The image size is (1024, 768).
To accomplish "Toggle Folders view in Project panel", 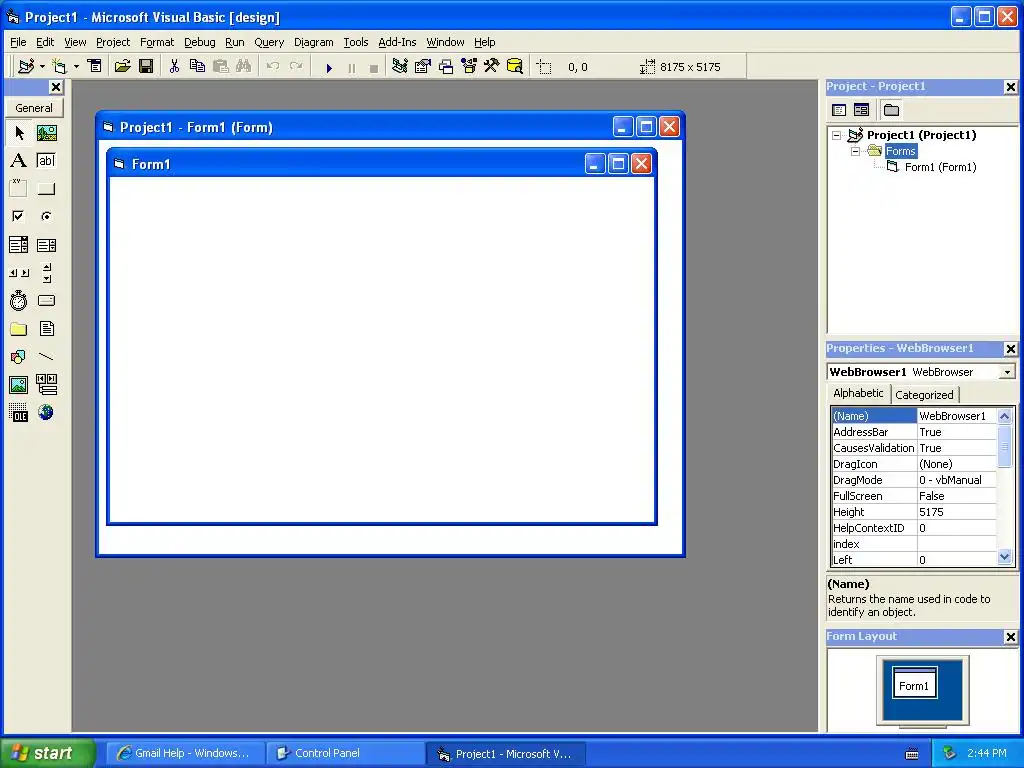I will click(891, 110).
